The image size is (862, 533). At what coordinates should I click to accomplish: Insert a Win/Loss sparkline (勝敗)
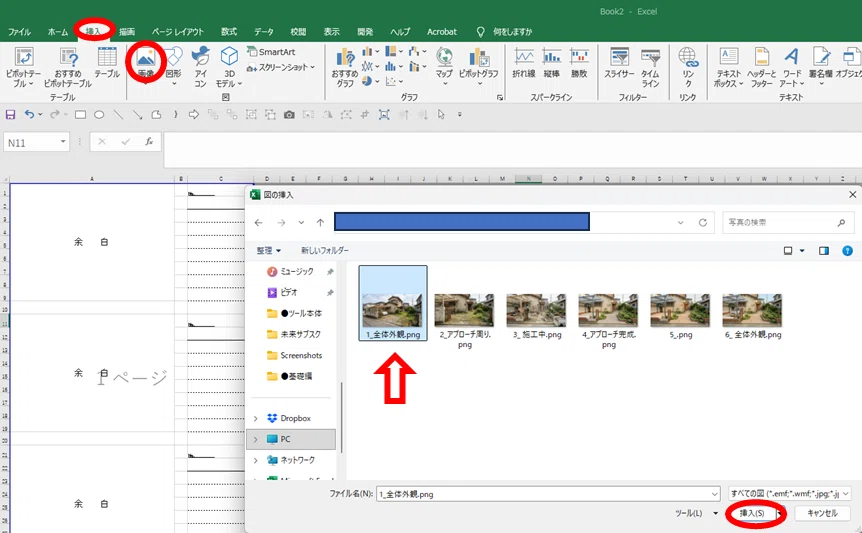(x=579, y=63)
